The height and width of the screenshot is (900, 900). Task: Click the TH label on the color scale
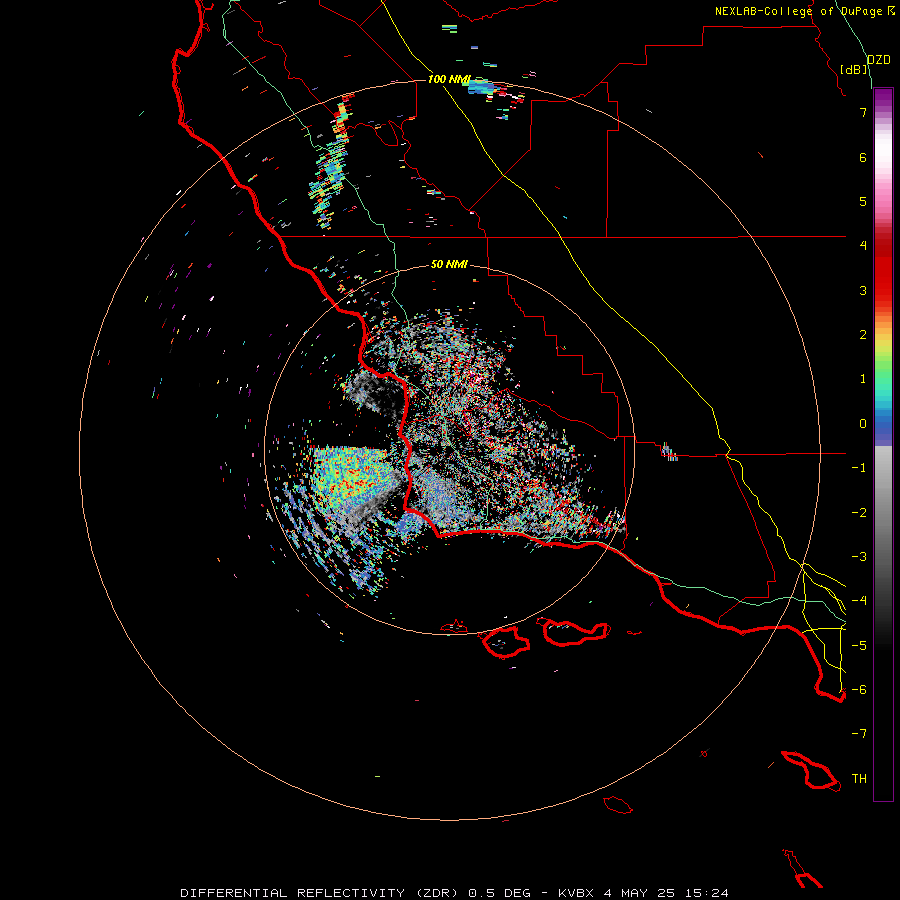click(x=859, y=779)
